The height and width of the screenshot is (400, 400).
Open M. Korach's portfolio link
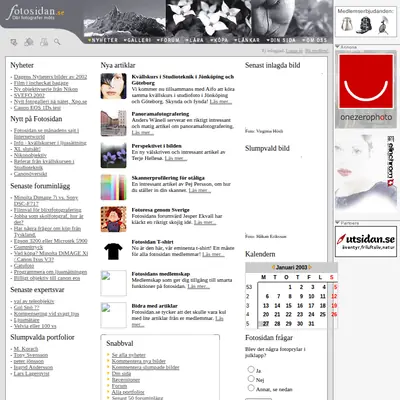[26, 349]
